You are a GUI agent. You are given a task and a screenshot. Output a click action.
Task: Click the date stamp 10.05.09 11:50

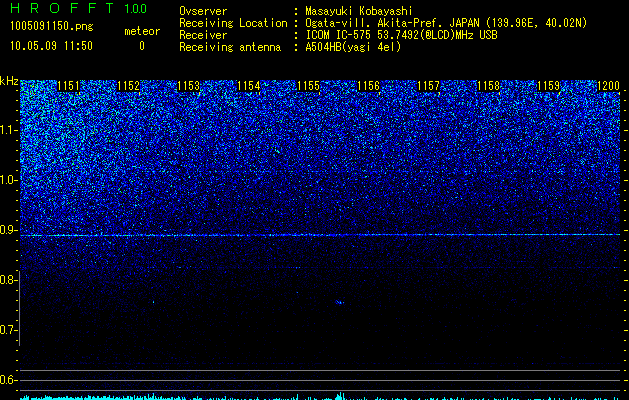click(x=51, y=46)
